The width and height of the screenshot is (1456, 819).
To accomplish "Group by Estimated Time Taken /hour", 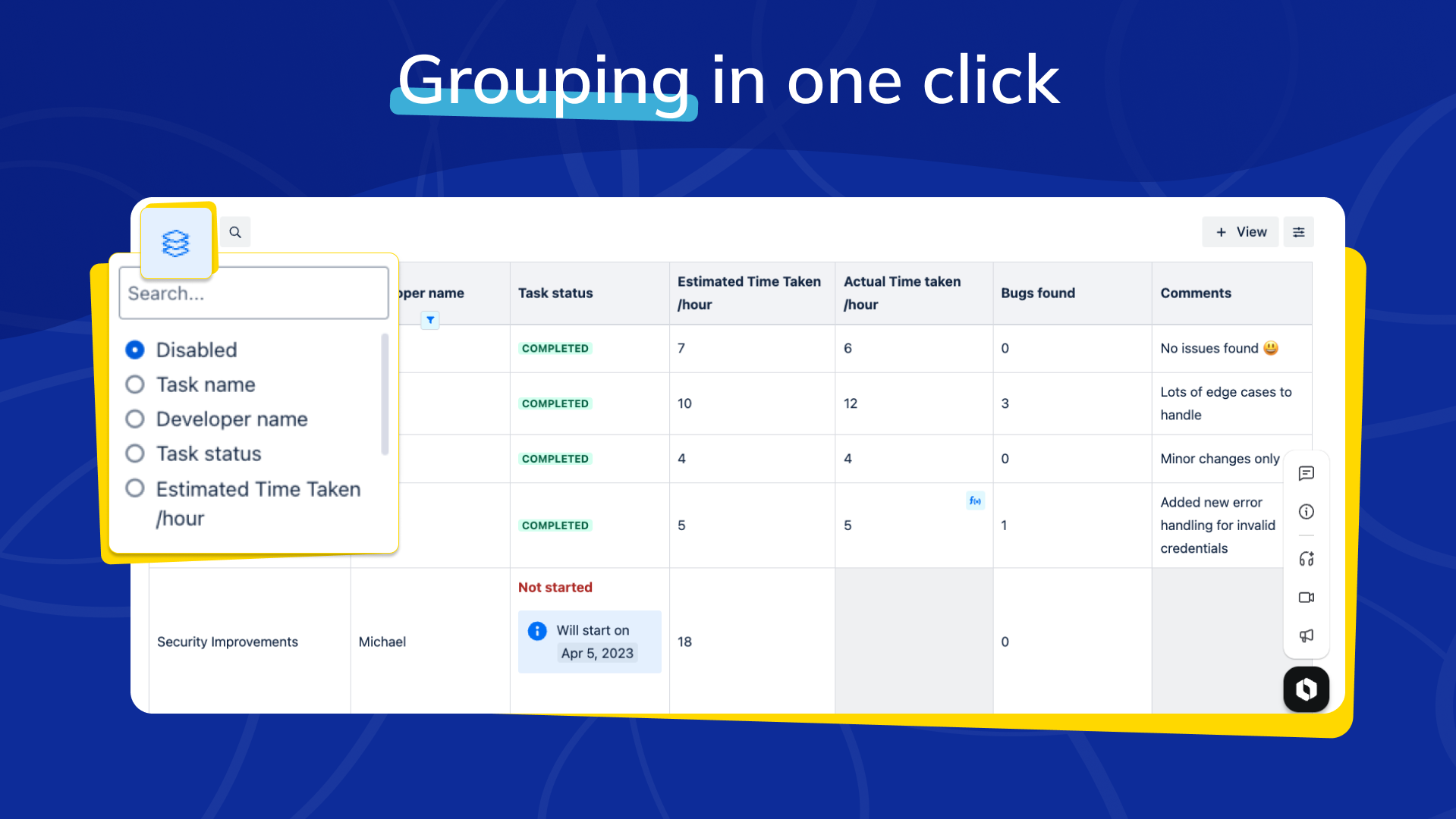I will (x=135, y=488).
